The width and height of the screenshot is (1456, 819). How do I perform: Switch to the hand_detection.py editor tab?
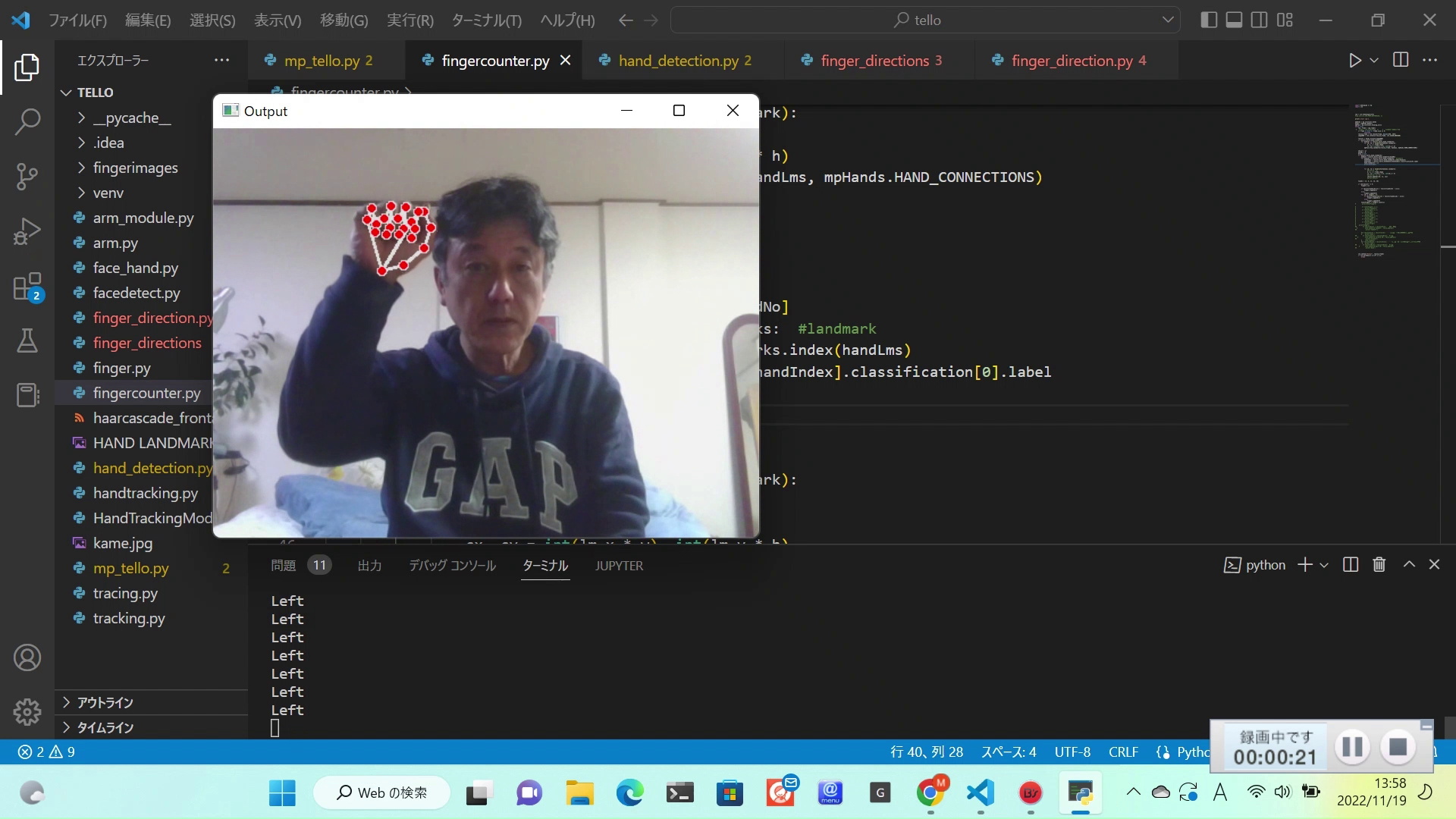(684, 61)
